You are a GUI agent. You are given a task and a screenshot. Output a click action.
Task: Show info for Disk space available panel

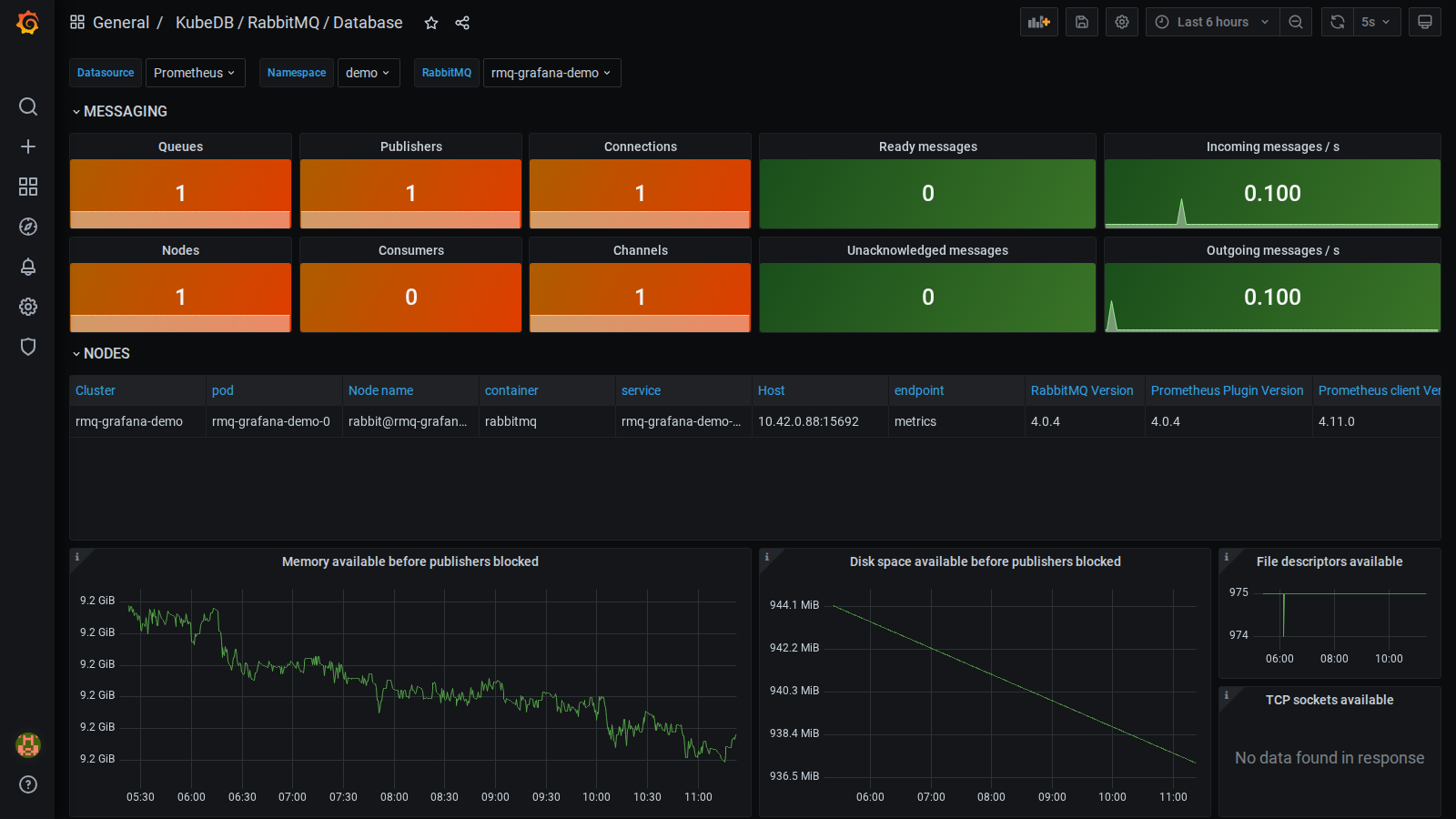pos(767,557)
